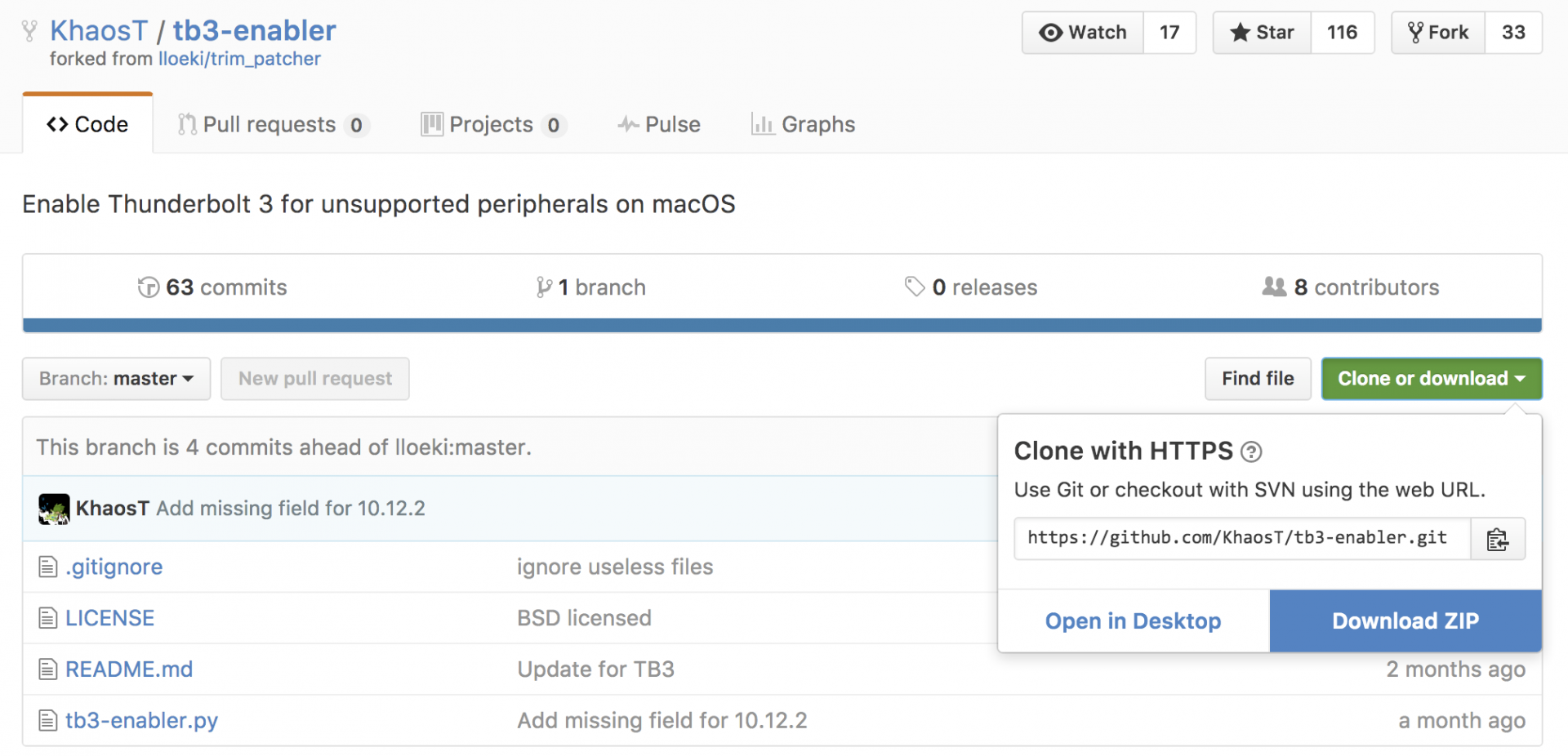This screenshot has height=756, width=1568.
Task: Click the file icon beside tb3-enabler.py
Action: point(48,720)
